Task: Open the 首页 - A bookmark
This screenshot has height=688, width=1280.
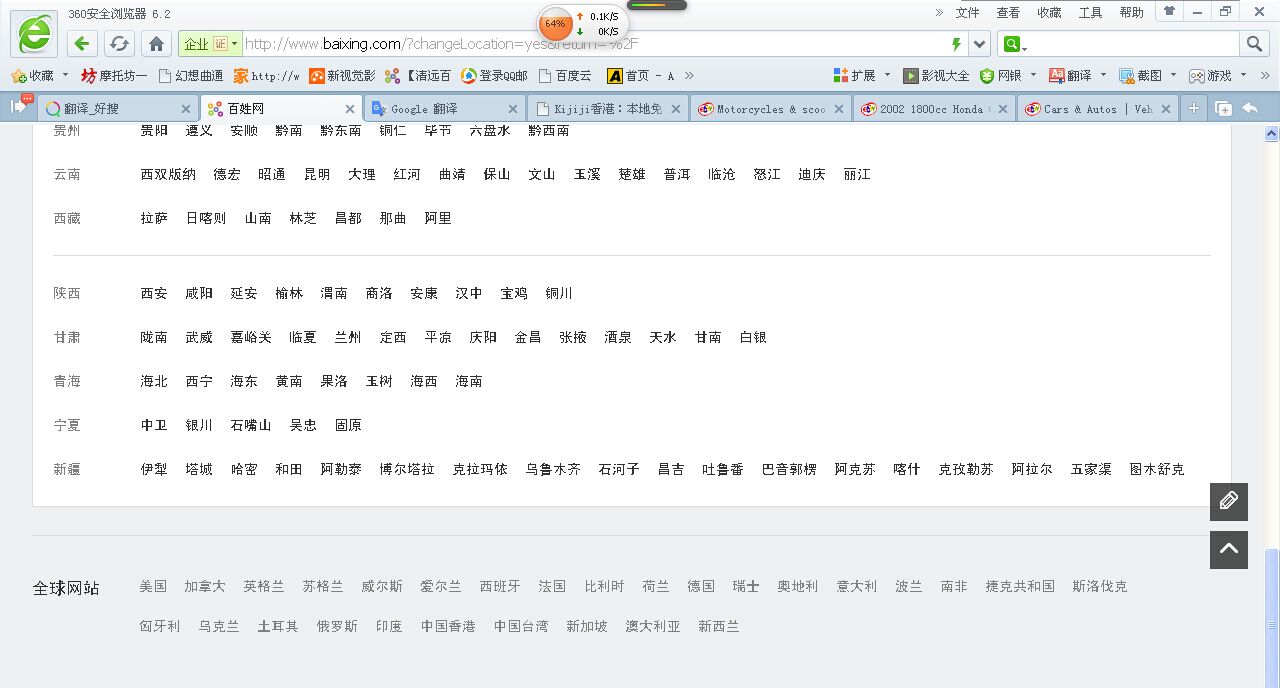Action: coord(641,75)
